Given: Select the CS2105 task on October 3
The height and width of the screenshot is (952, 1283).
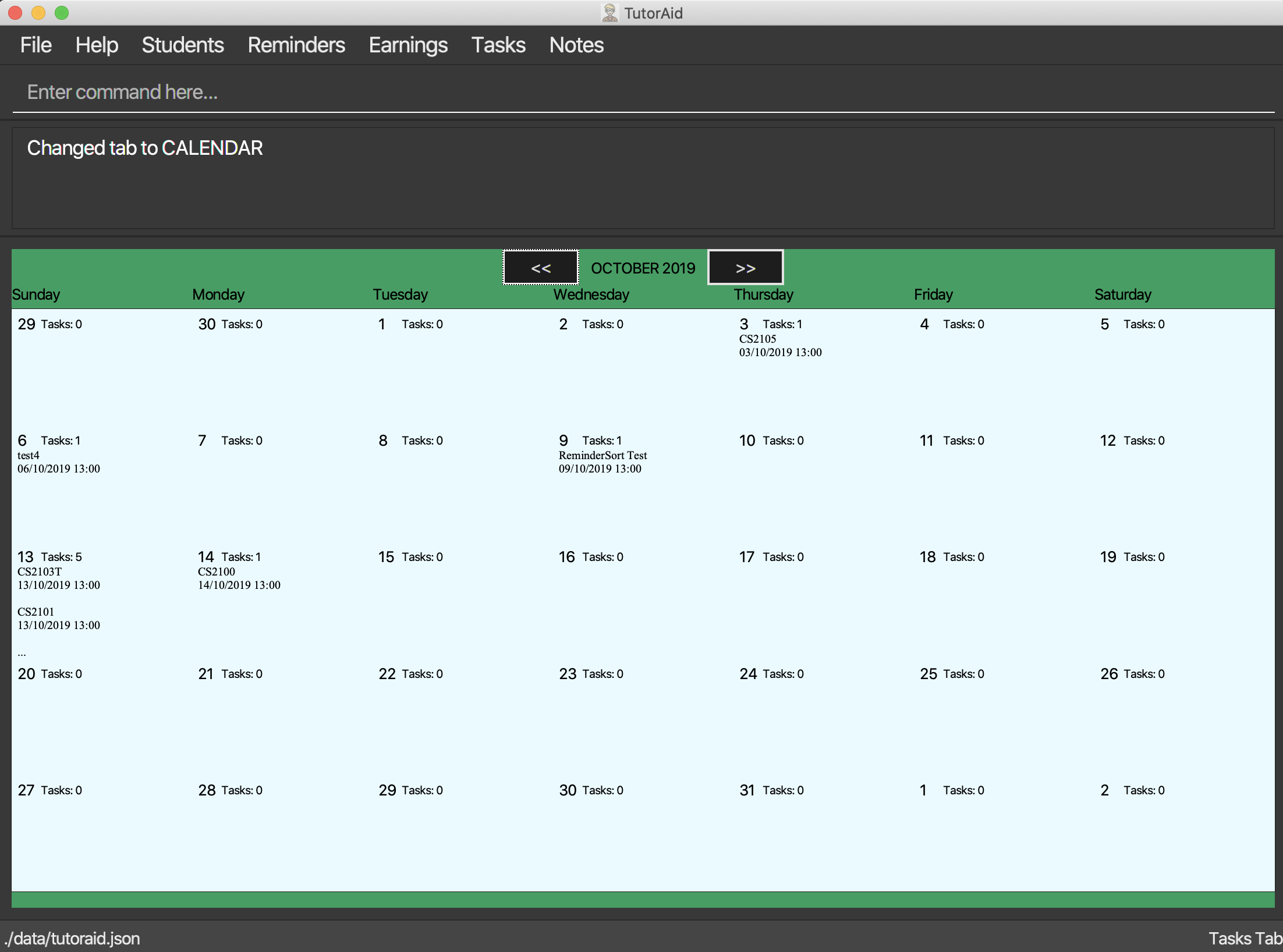Looking at the screenshot, I should pos(757,339).
